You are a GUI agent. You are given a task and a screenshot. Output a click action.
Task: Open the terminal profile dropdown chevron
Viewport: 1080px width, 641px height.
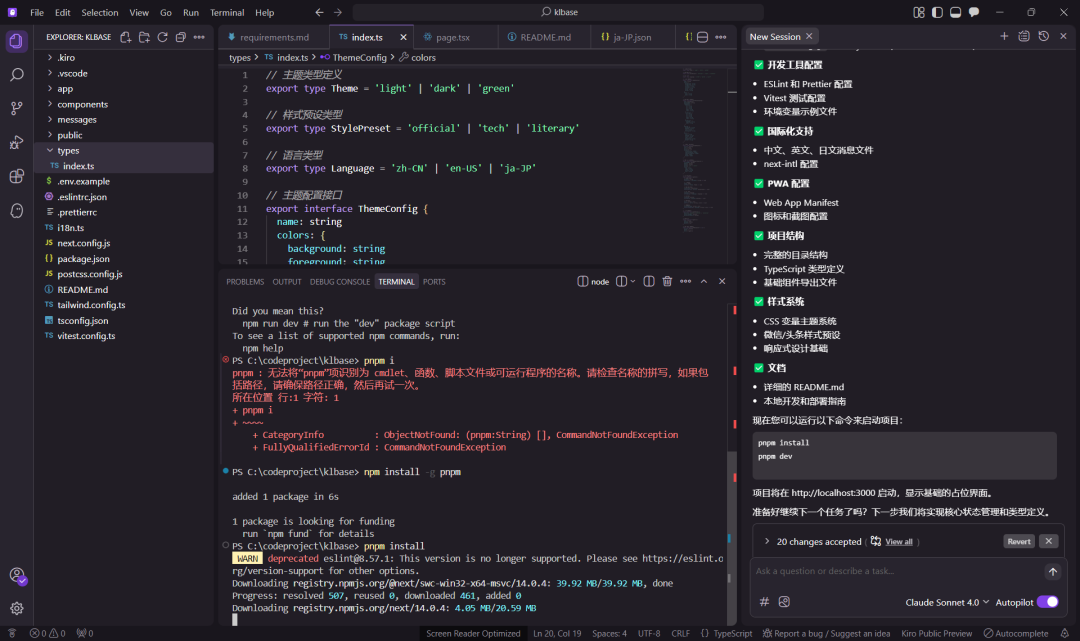[633, 281]
